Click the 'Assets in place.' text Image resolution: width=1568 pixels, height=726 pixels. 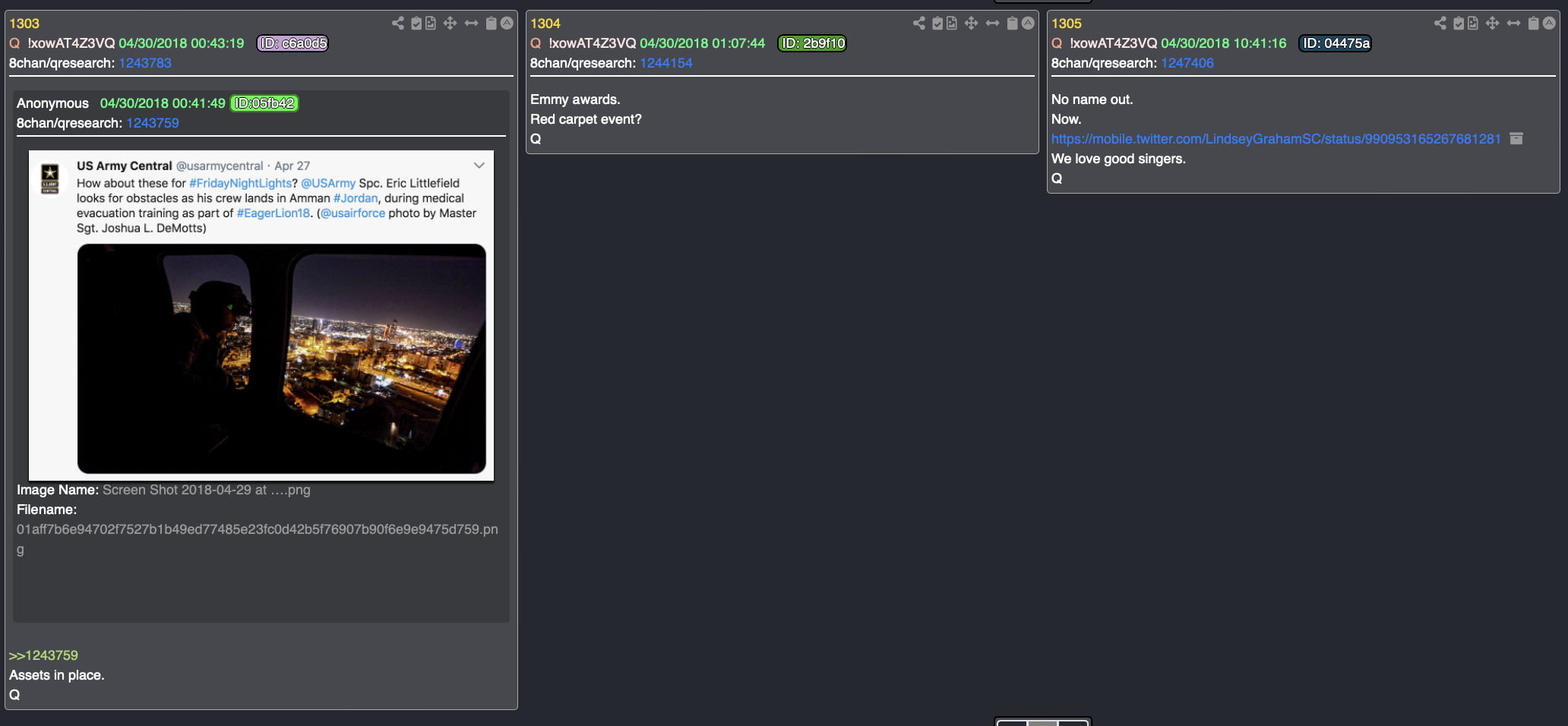pyautogui.click(x=57, y=675)
